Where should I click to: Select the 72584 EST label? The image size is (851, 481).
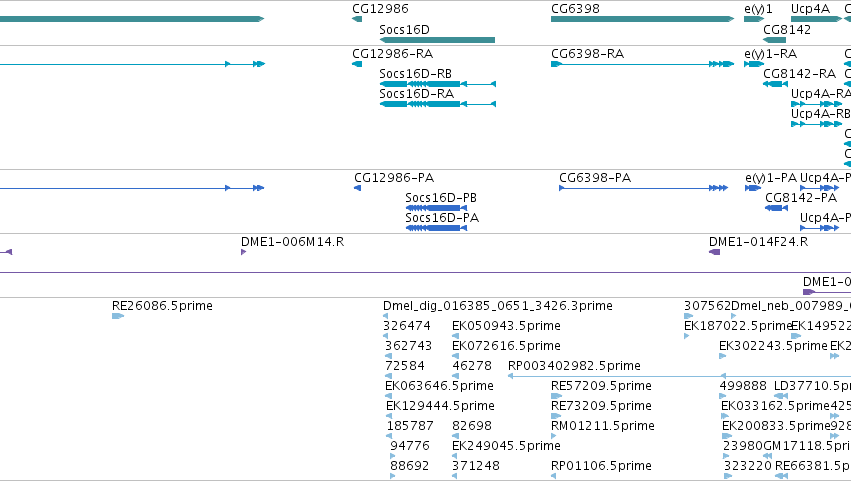[x=405, y=366]
